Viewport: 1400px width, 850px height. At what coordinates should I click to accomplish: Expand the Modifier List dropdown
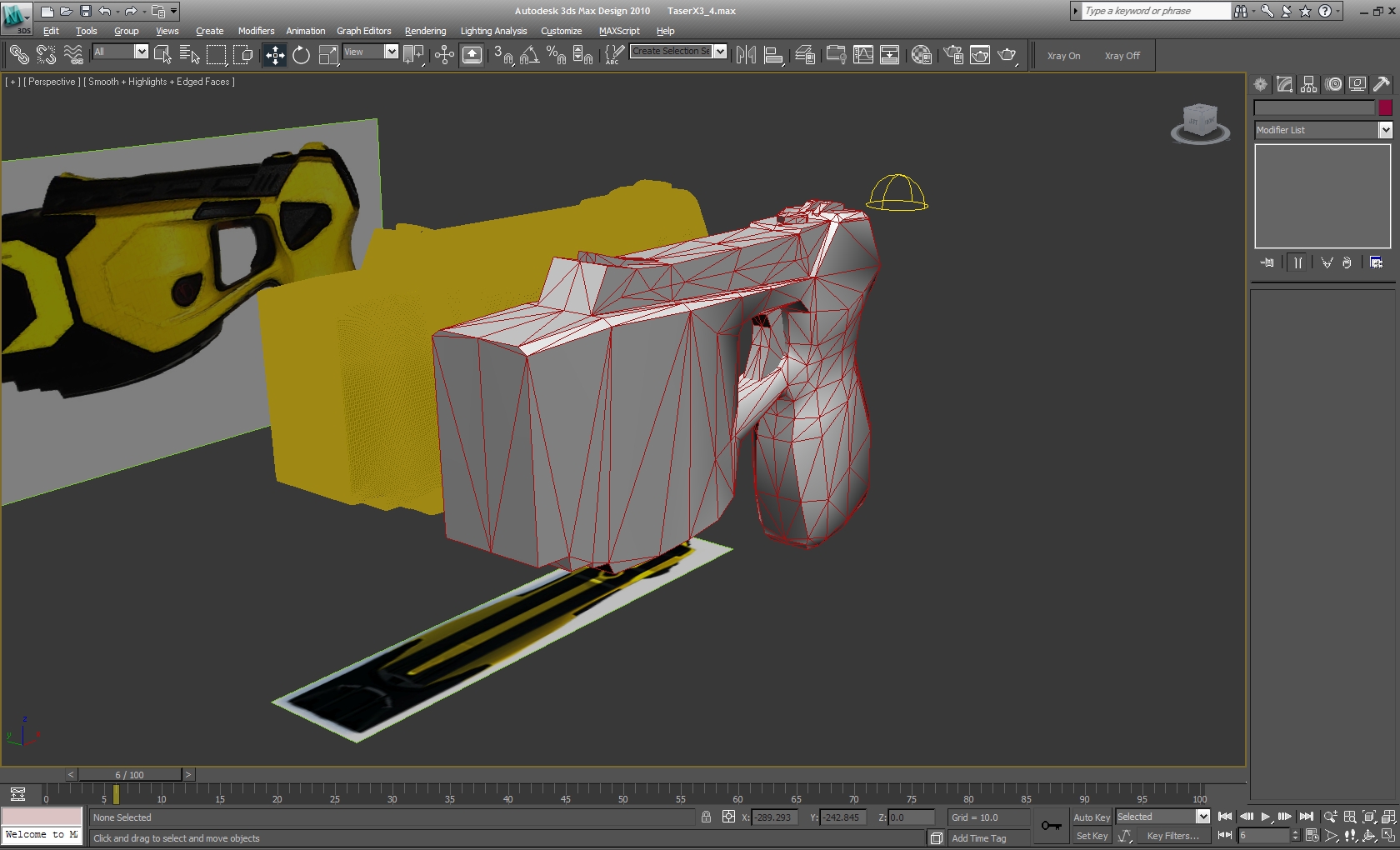pyautogui.click(x=1385, y=130)
